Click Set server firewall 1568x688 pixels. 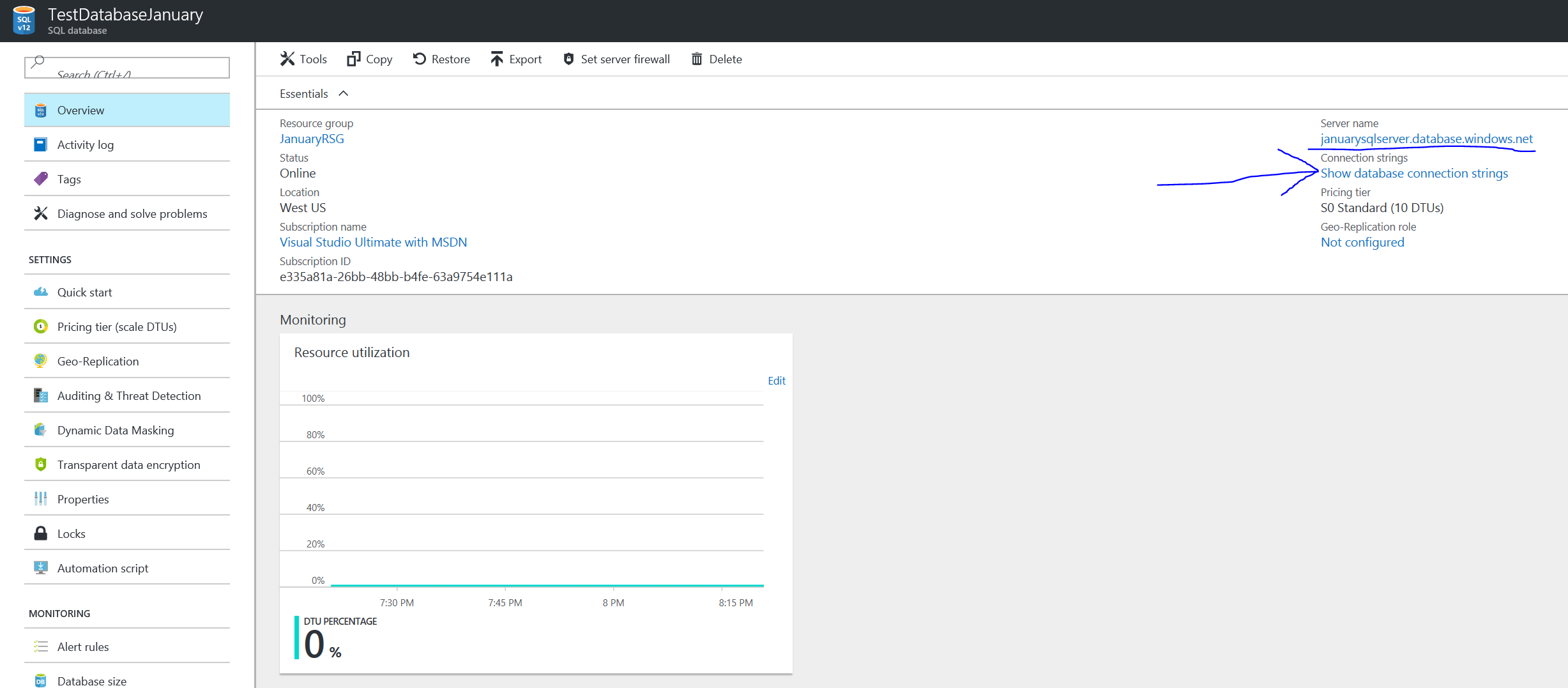pyautogui.click(x=617, y=59)
